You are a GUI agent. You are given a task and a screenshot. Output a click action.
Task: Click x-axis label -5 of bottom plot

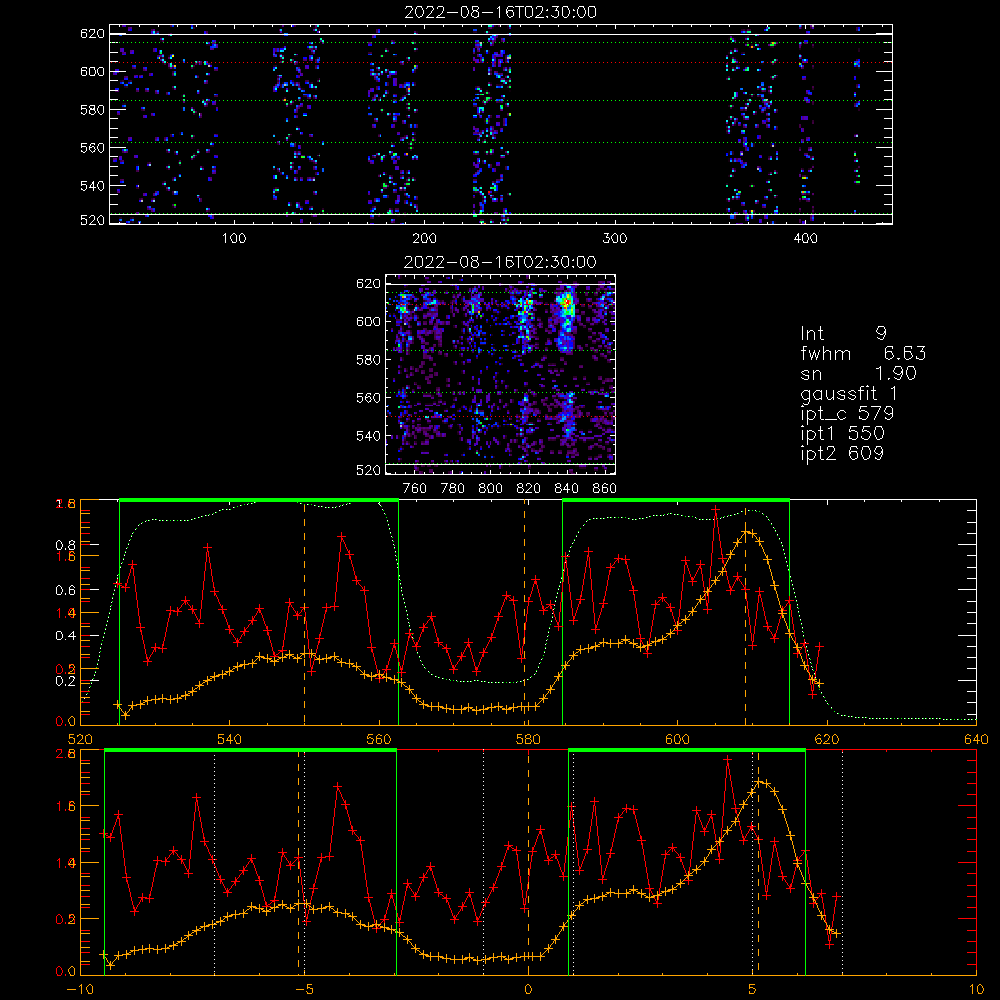[x=304, y=989]
